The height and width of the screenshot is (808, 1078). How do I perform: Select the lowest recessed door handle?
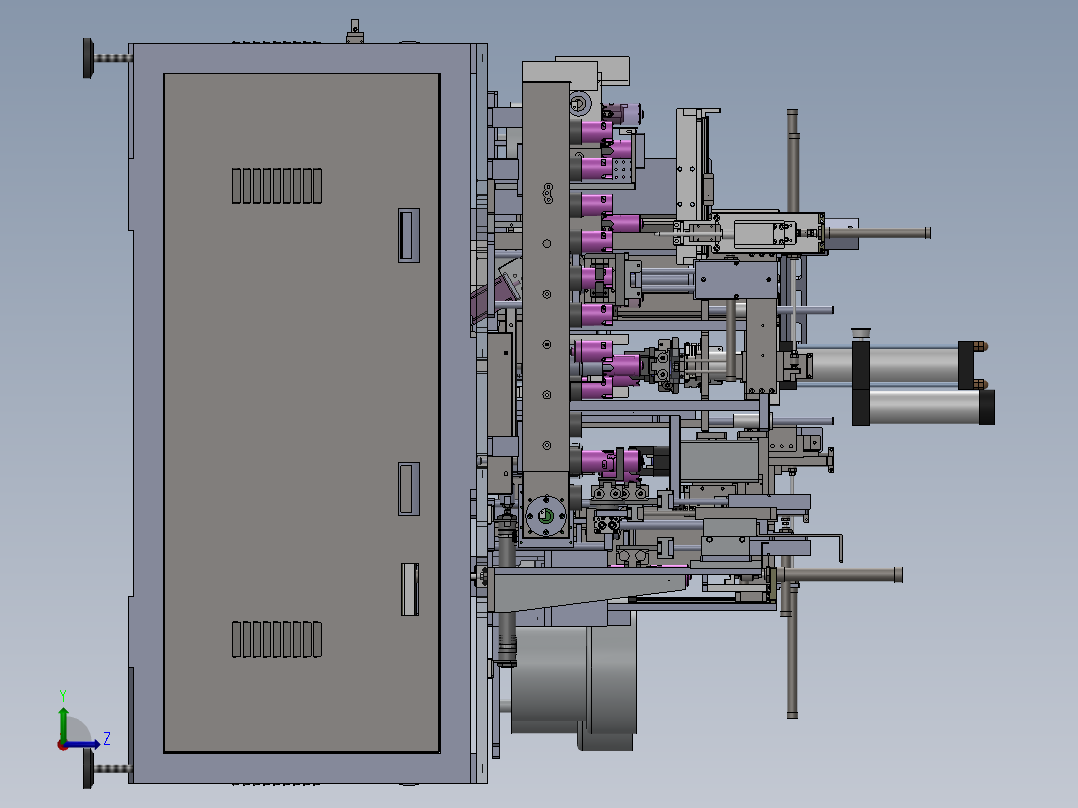click(410, 589)
